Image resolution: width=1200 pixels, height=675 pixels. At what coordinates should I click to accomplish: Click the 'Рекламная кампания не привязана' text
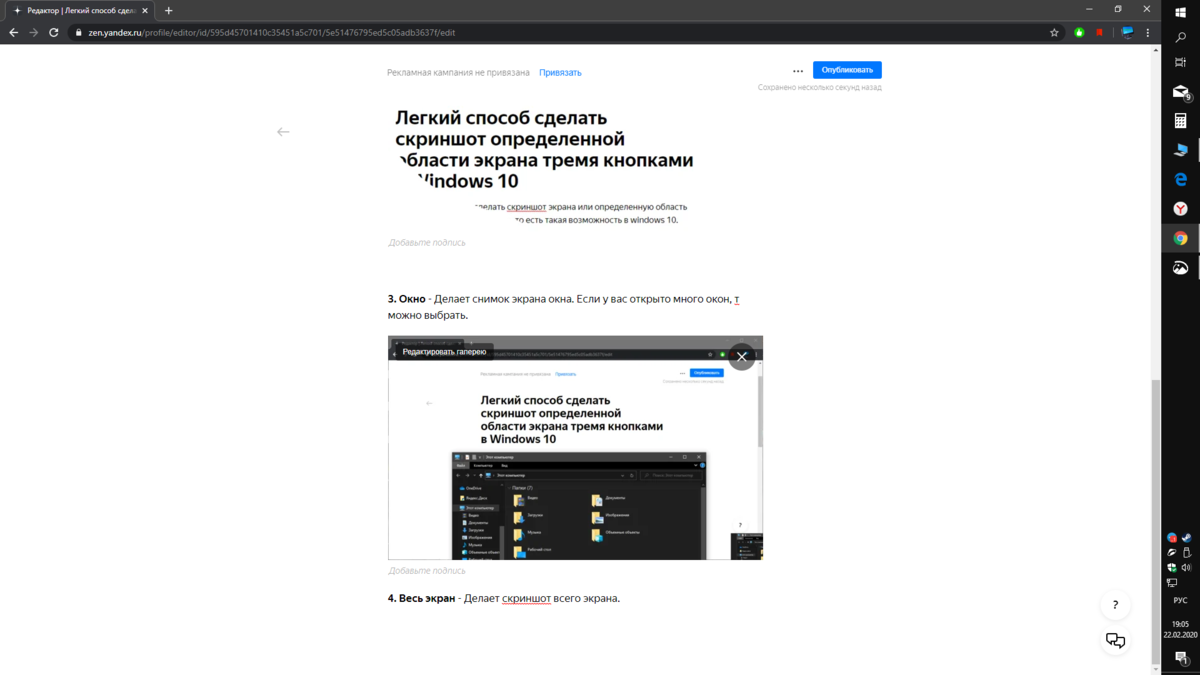coord(458,72)
